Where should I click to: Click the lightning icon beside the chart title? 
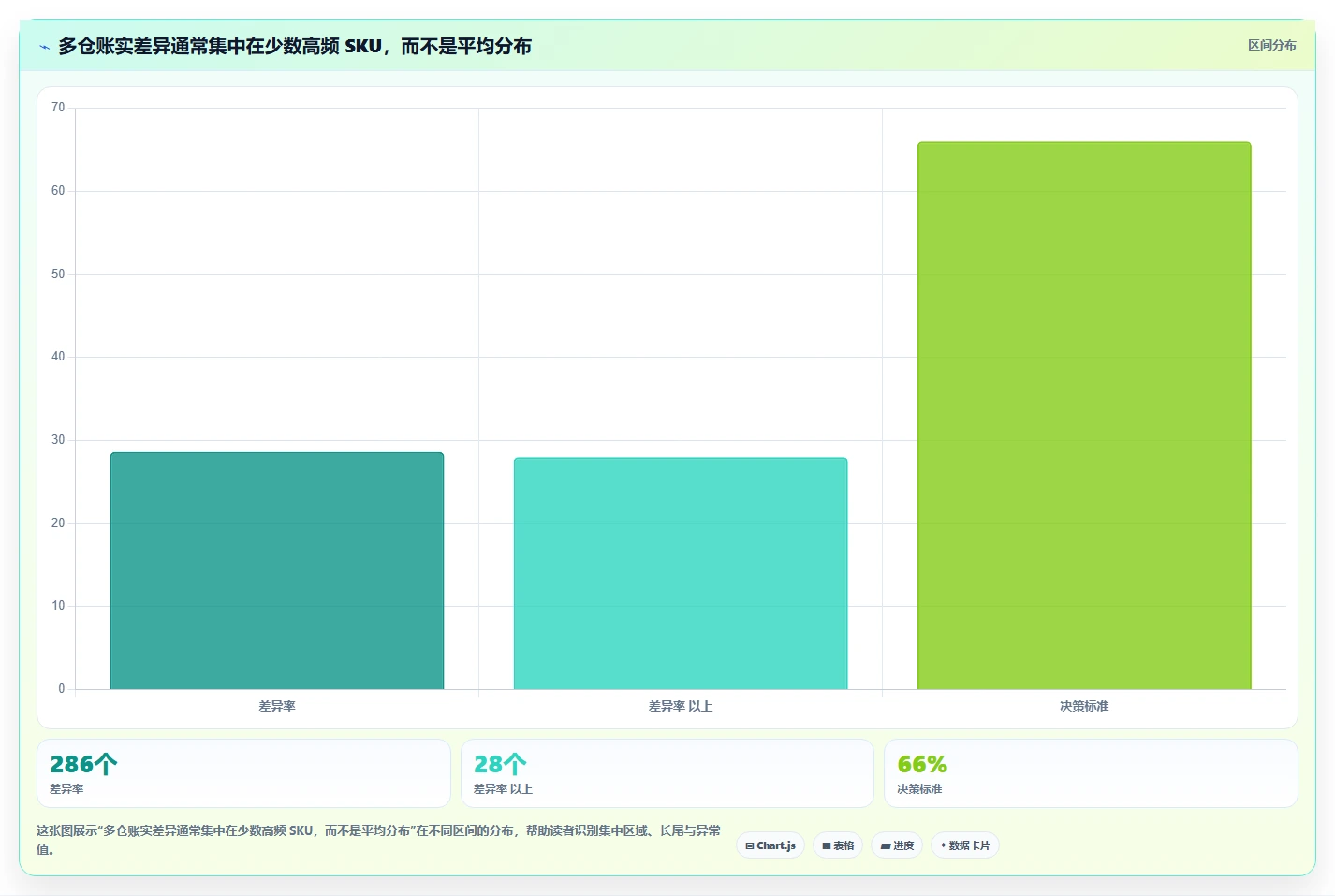(x=44, y=47)
